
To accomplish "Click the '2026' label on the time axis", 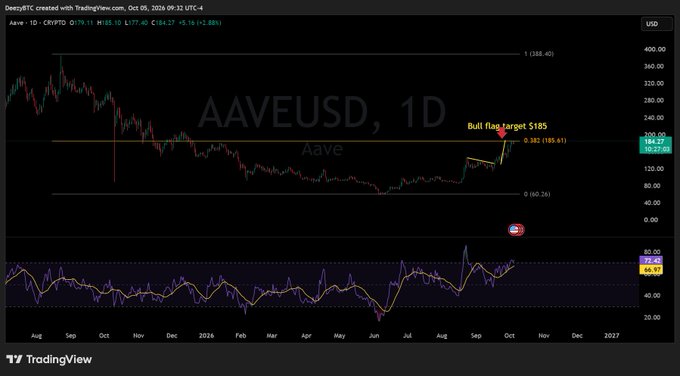I will (206, 336).
